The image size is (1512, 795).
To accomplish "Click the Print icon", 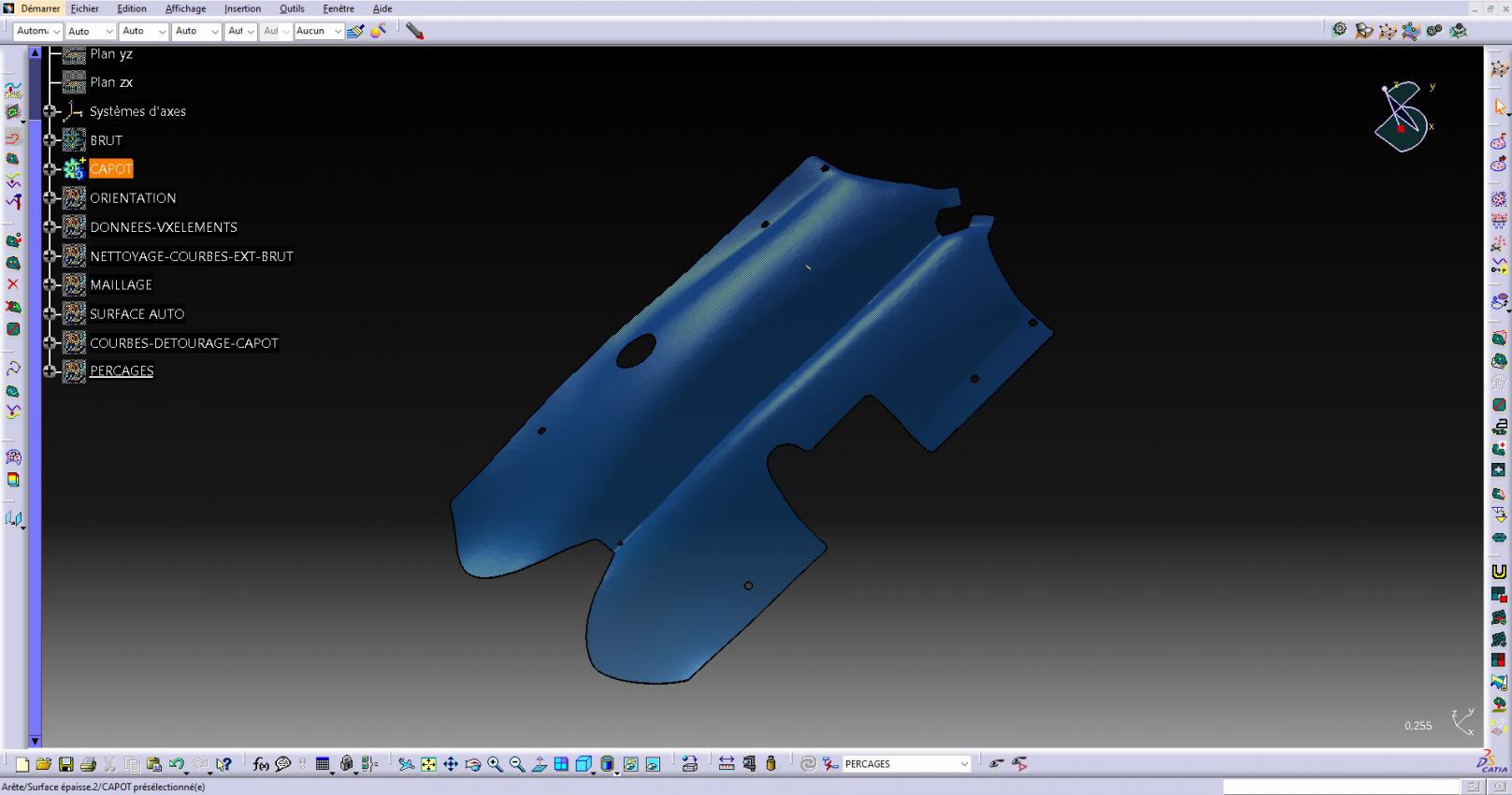I will (89, 764).
